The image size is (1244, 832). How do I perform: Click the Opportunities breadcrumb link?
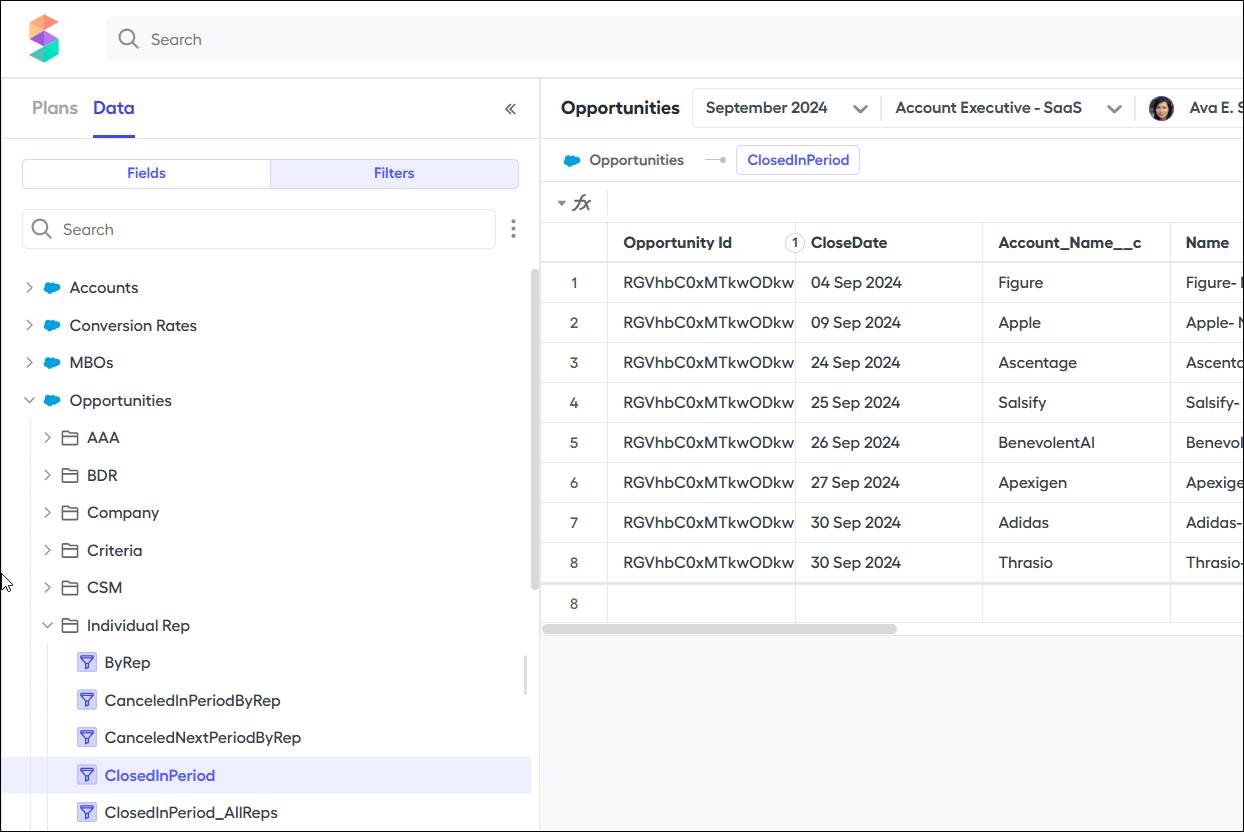[637, 160]
